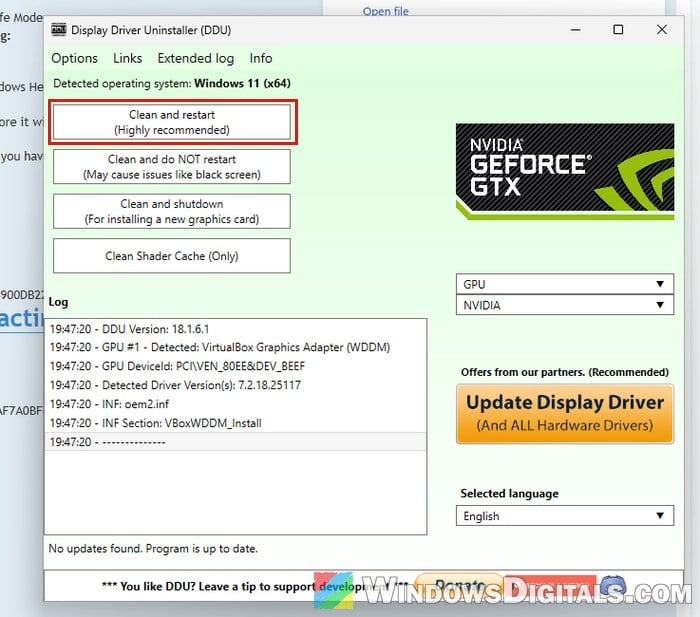
Task: Open the English language dropdown
Action: pyautogui.click(x=565, y=516)
